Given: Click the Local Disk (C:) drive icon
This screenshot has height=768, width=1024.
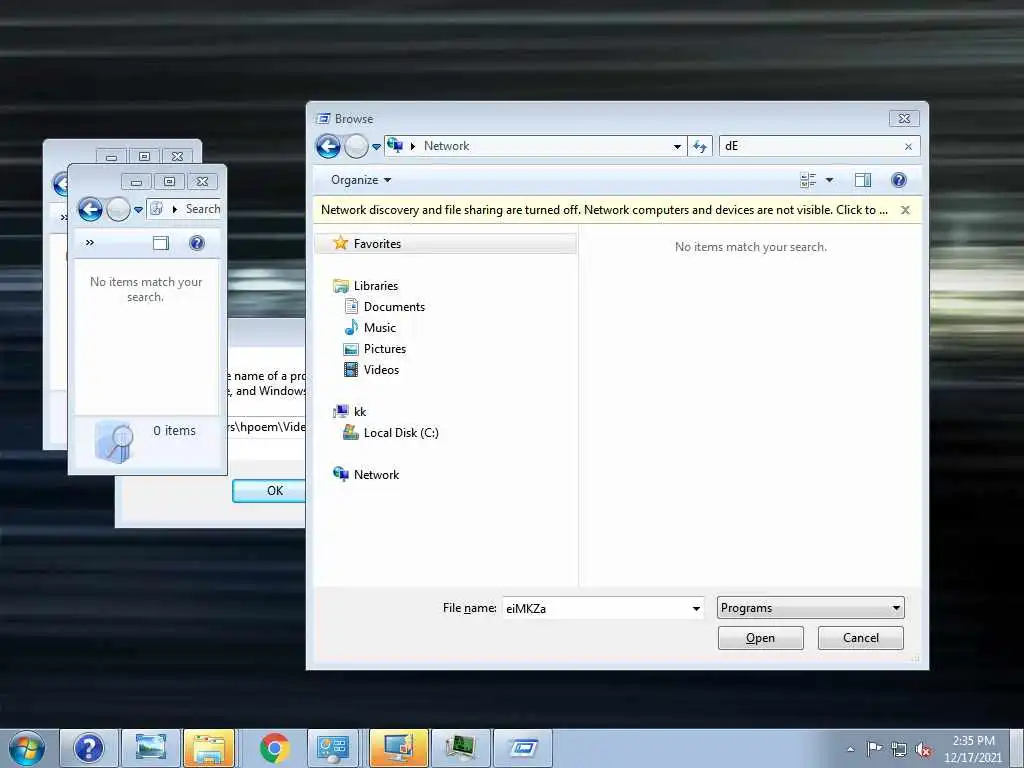Looking at the screenshot, I should pos(351,432).
